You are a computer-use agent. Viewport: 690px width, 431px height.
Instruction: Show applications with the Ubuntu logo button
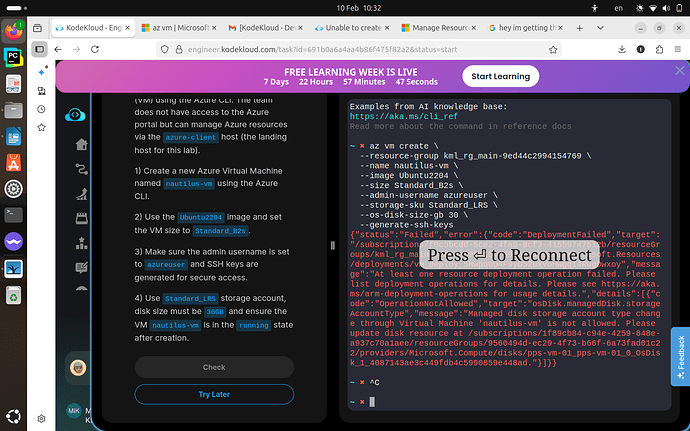tap(13, 416)
